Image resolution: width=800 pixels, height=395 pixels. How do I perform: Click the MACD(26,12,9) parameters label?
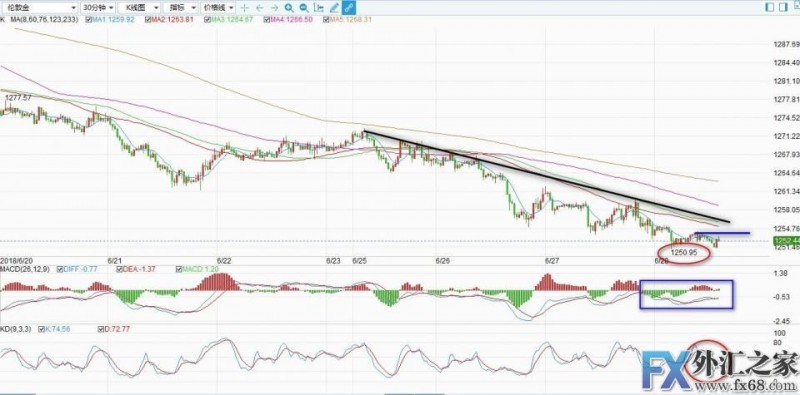pyautogui.click(x=25, y=269)
